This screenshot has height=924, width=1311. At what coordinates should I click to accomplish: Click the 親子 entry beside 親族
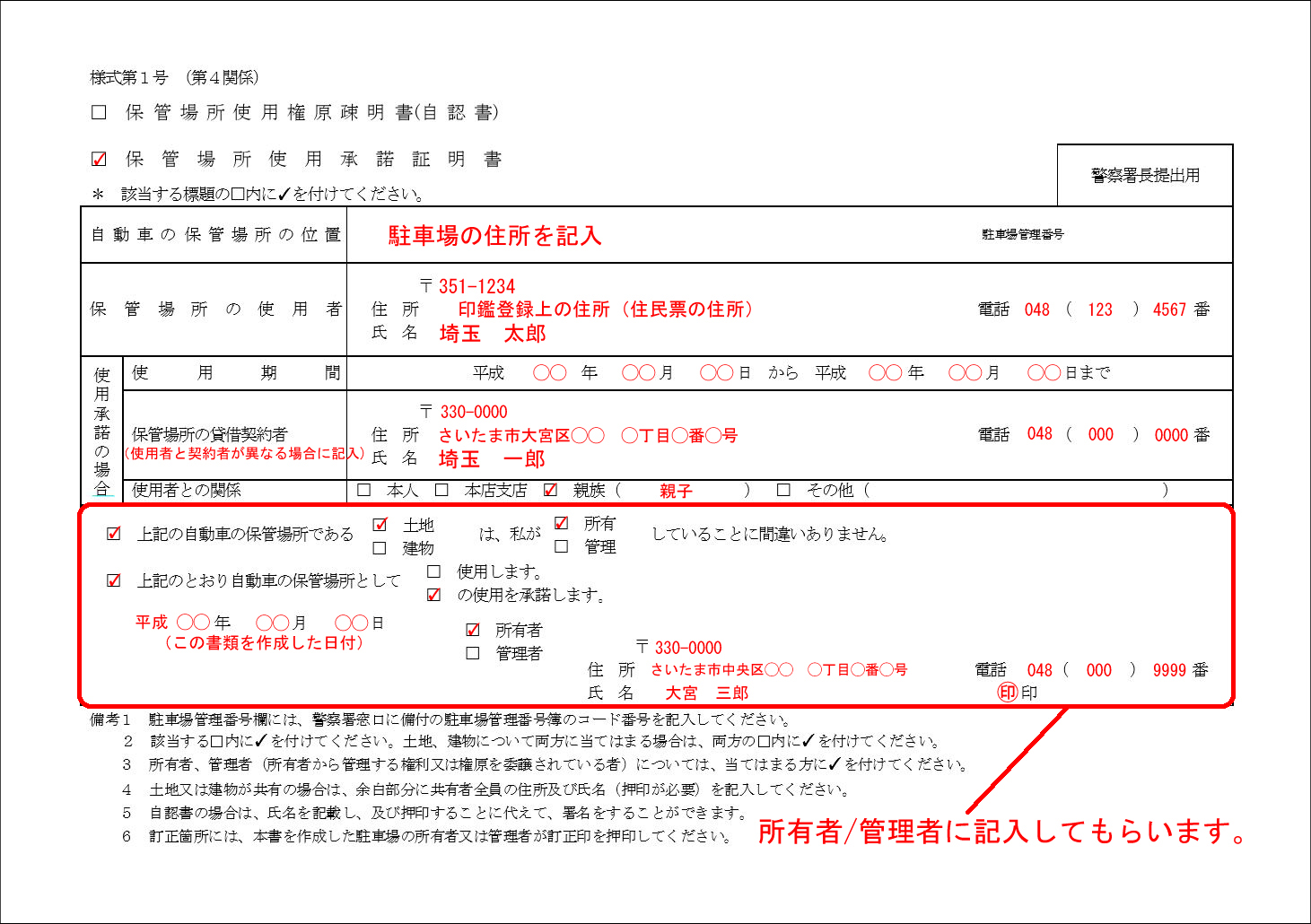[x=676, y=492]
